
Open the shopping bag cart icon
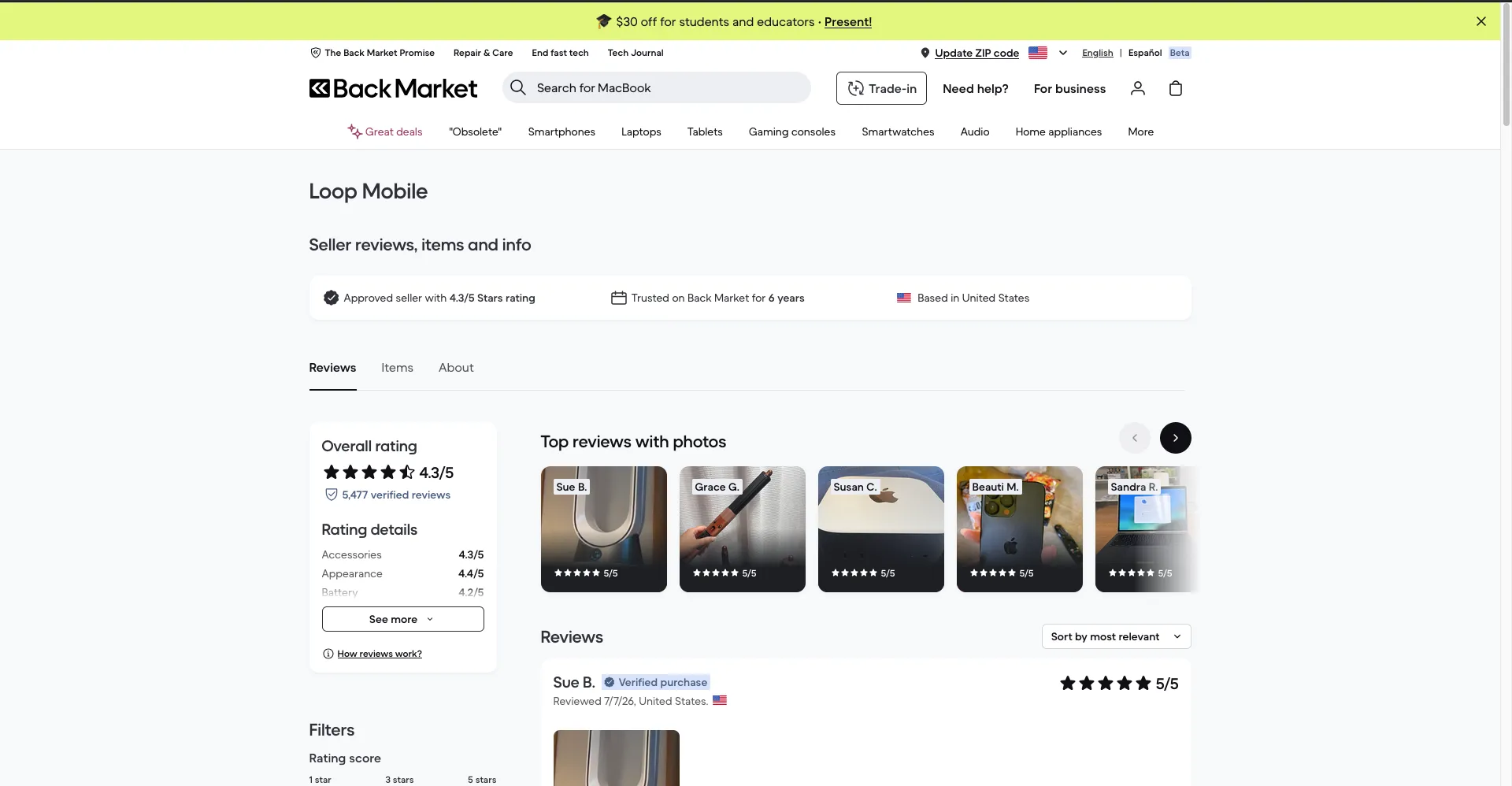click(x=1176, y=88)
